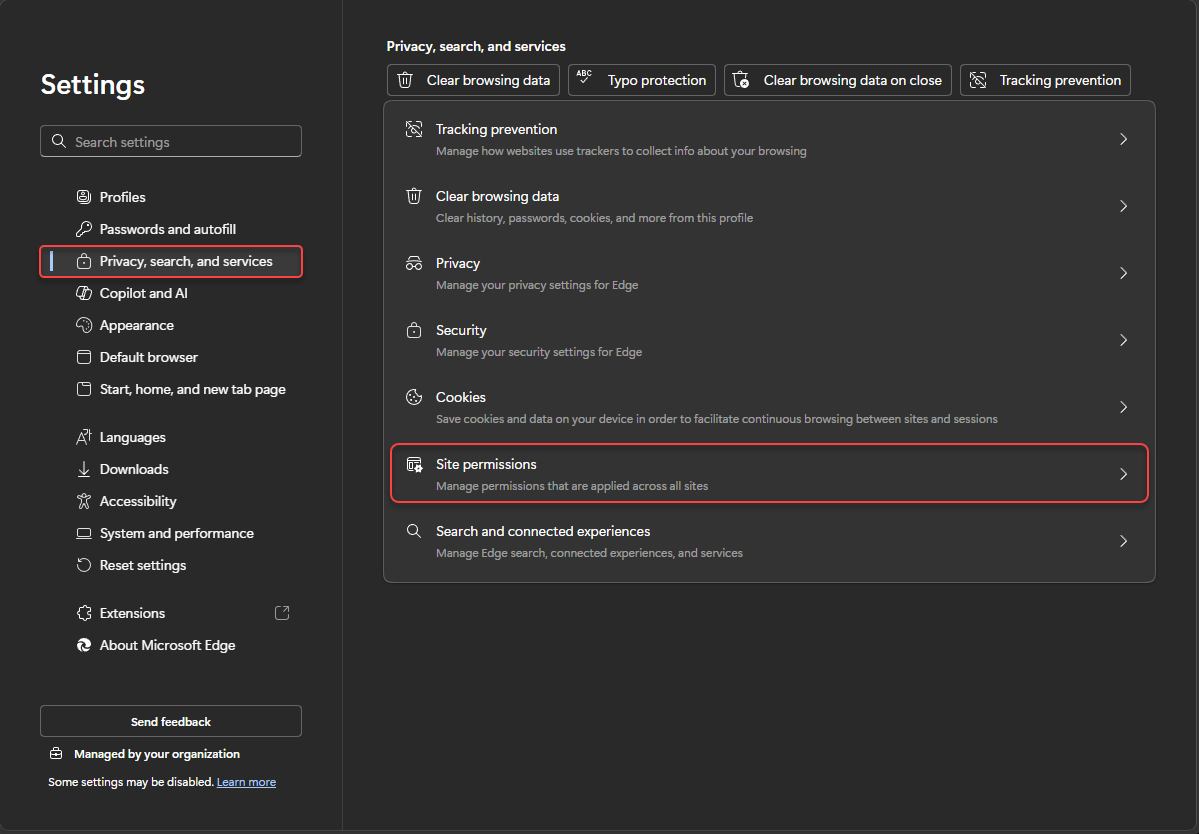The height and width of the screenshot is (834, 1199).
Task: Open Search and connected experiences chevron
Action: click(1123, 541)
